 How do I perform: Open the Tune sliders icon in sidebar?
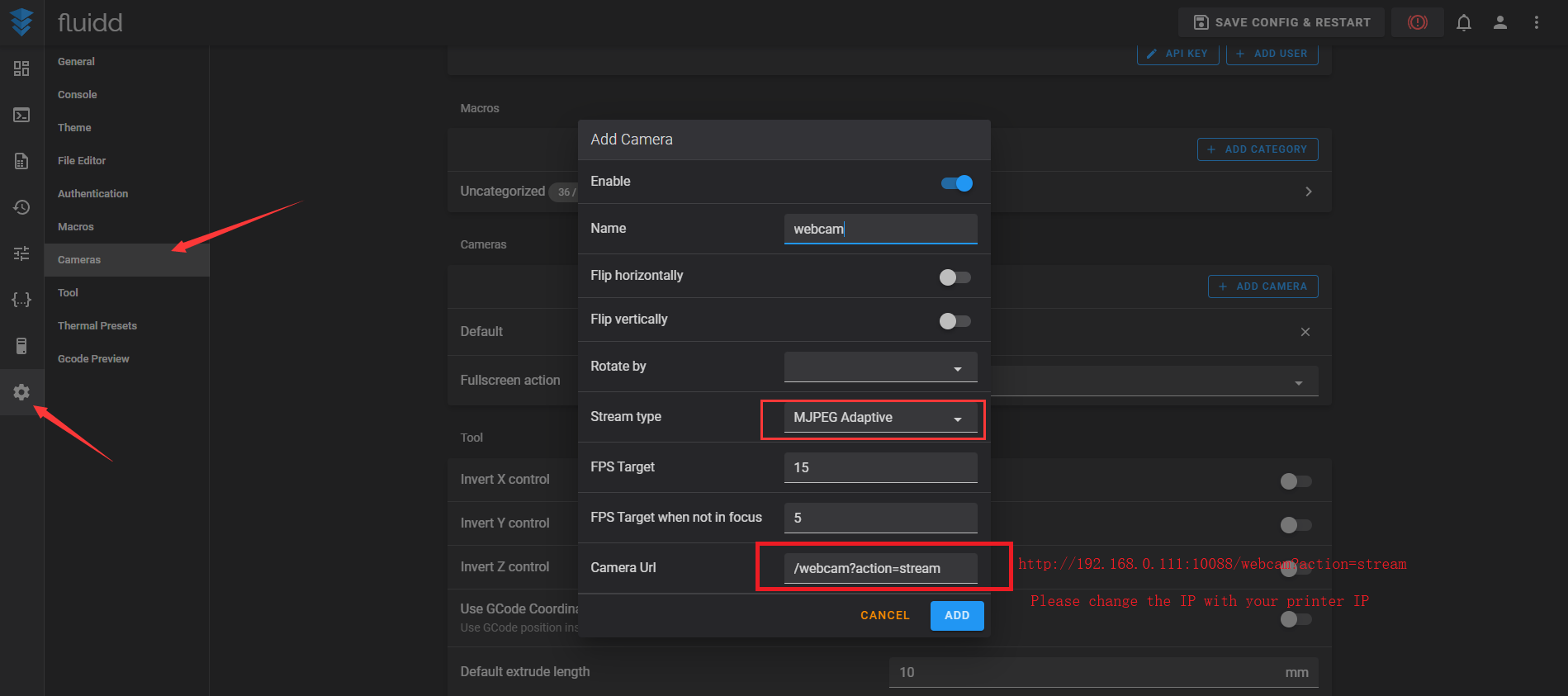pos(21,253)
